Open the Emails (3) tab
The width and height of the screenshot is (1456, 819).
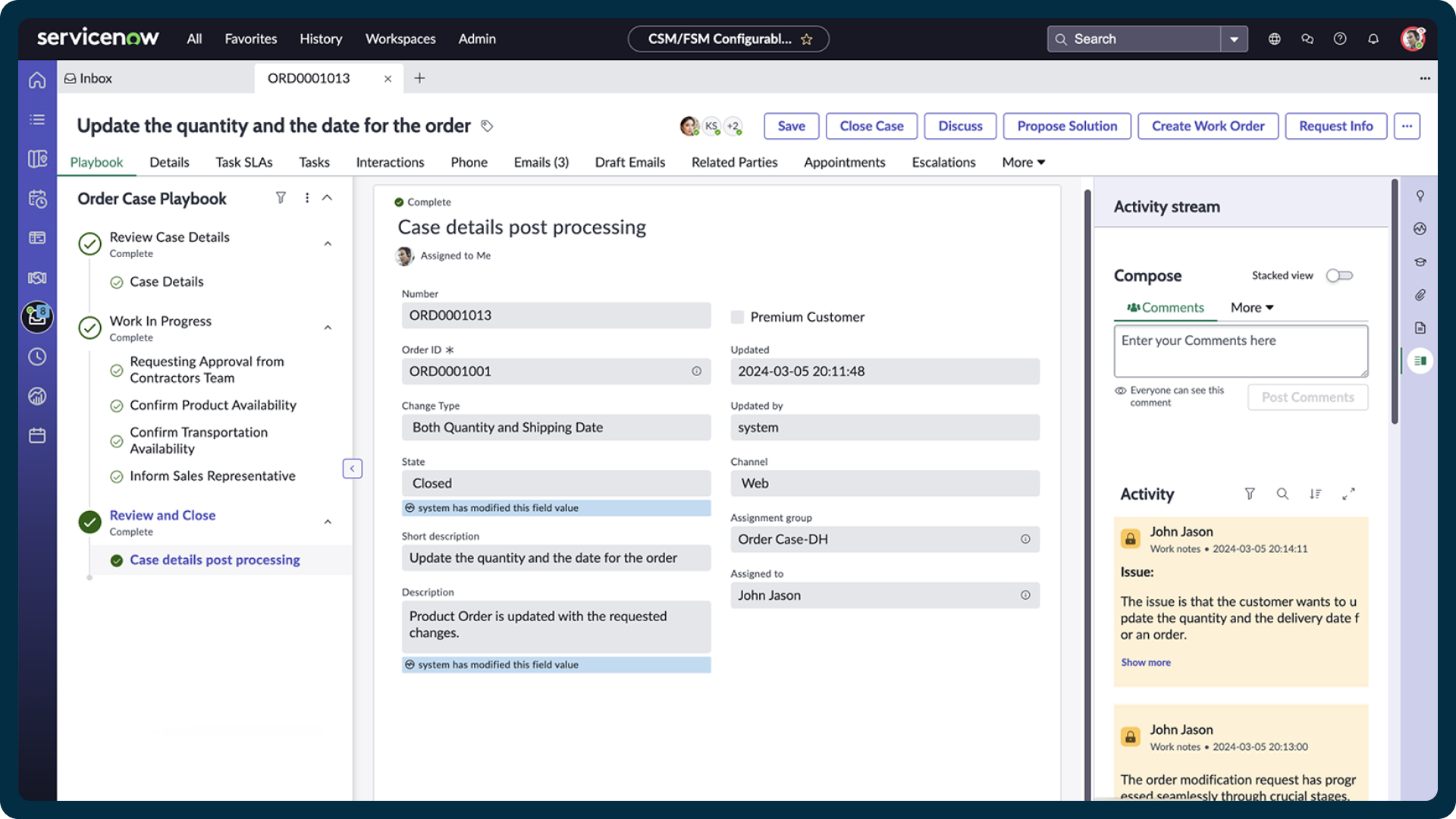(x=541, y=162)
